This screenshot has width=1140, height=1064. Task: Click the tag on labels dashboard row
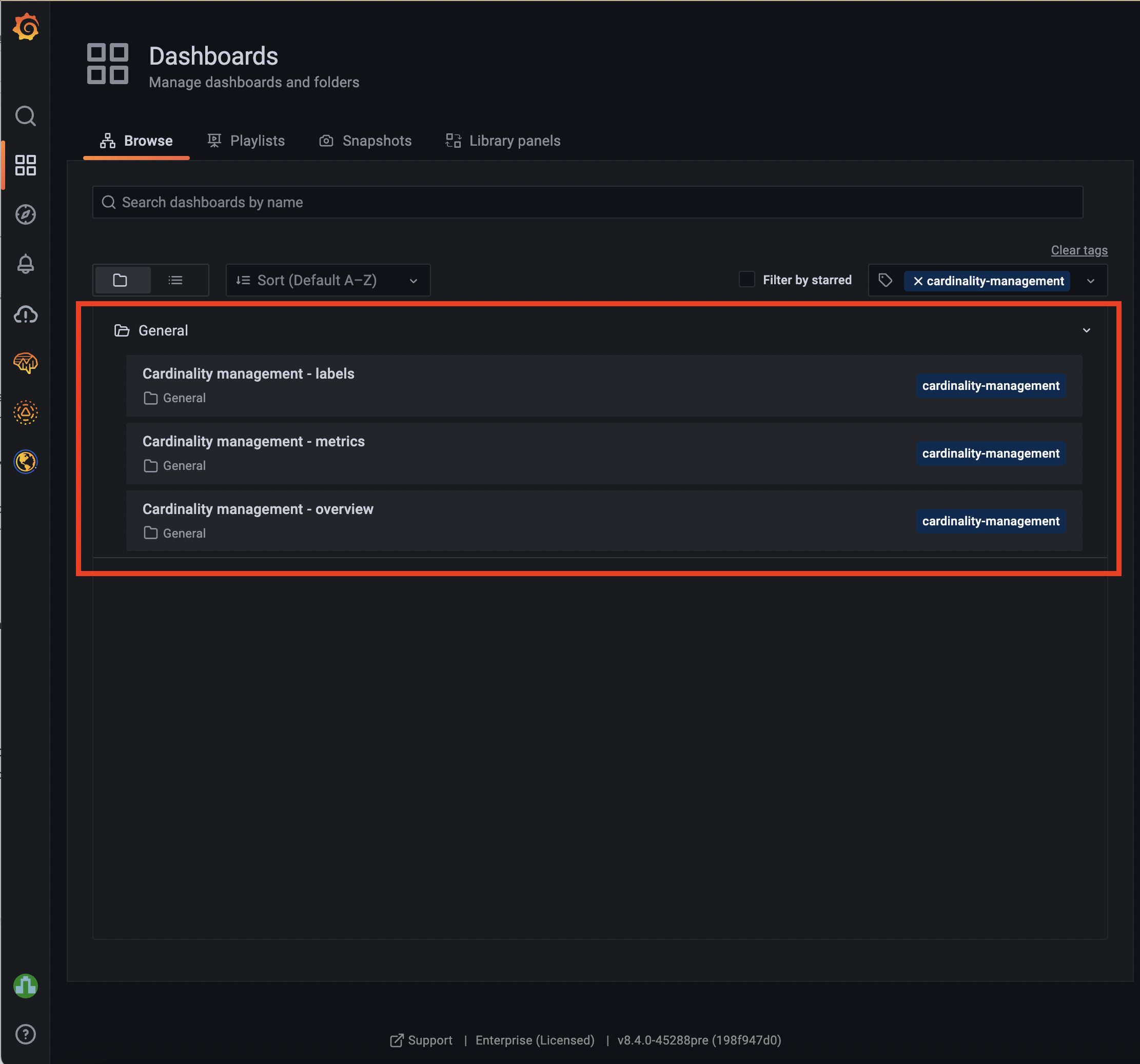[990, 385]
